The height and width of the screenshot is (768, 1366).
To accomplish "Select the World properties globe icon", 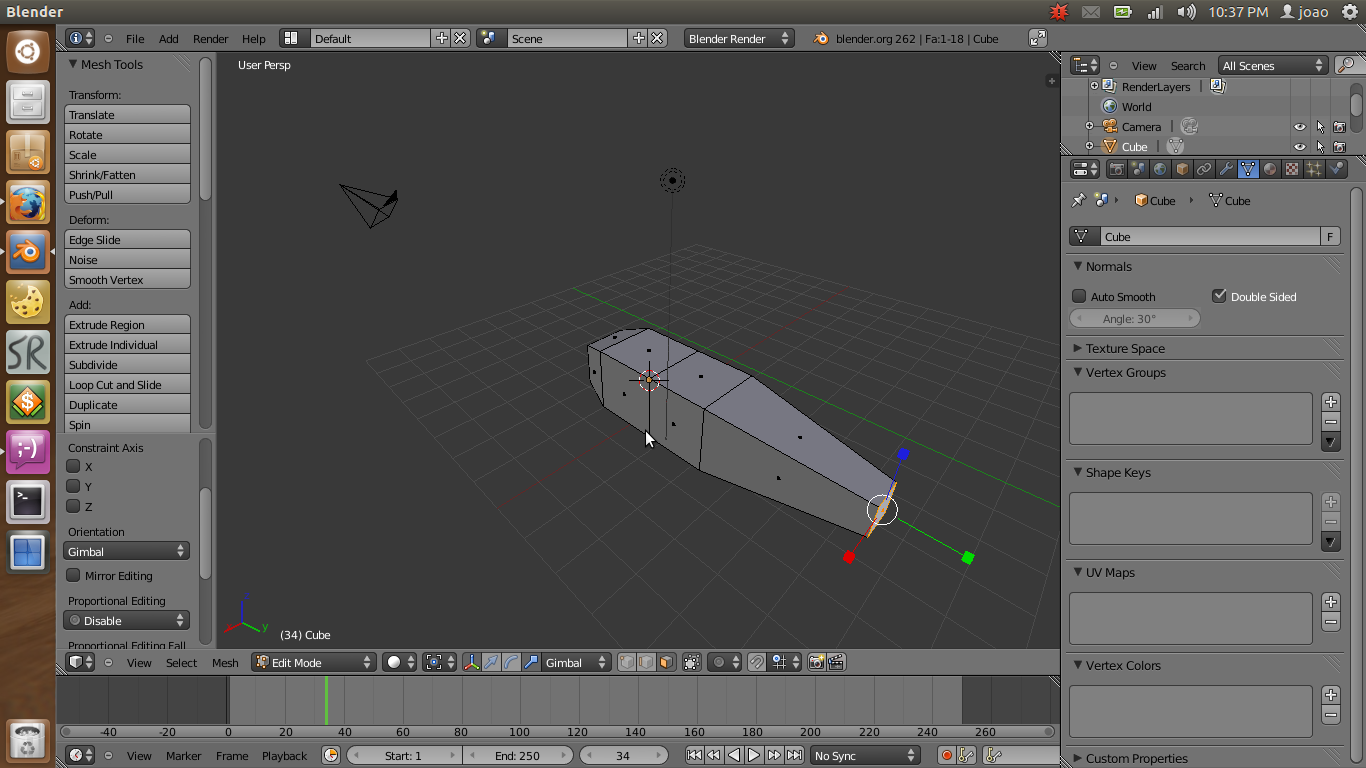I will 1159,169.
